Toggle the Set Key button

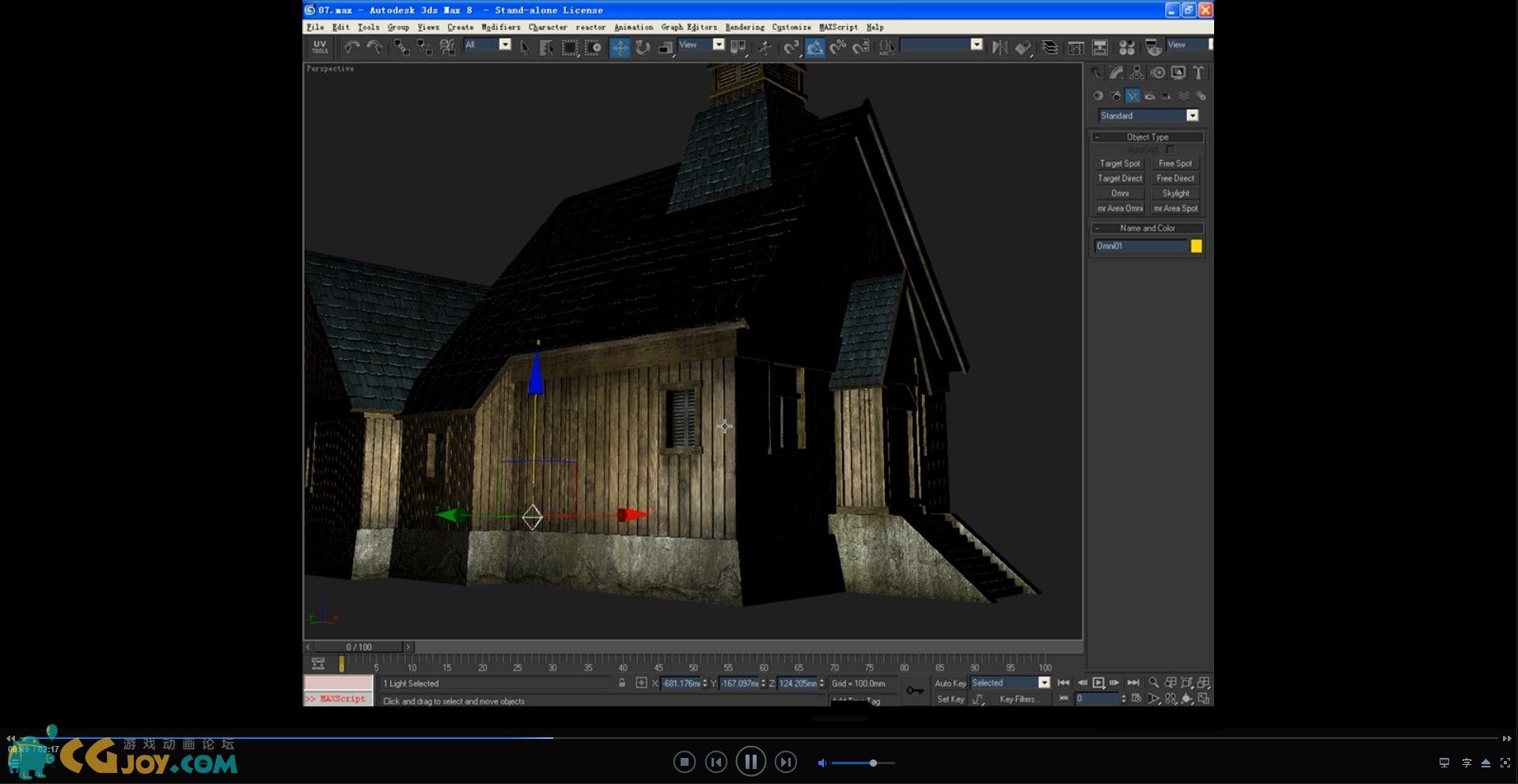coord(950,699)
